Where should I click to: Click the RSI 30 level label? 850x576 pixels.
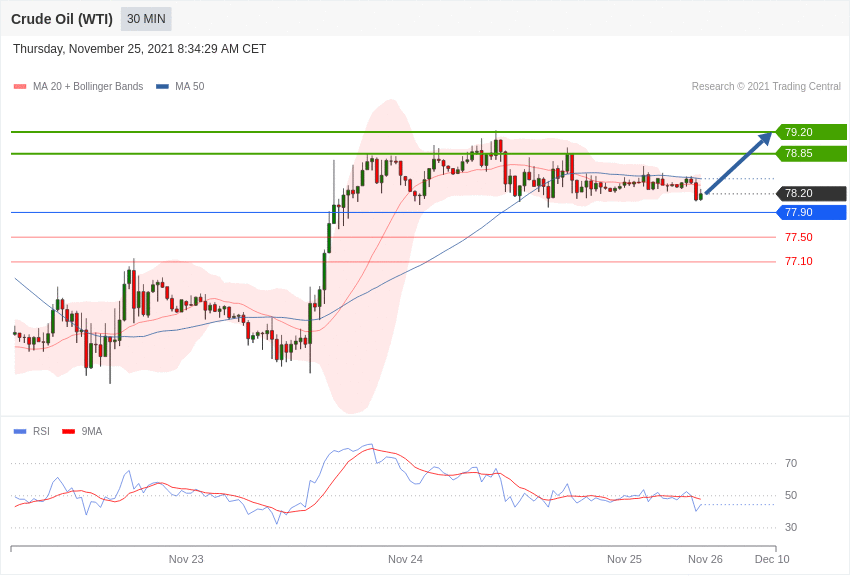click(x=791, y=527)
